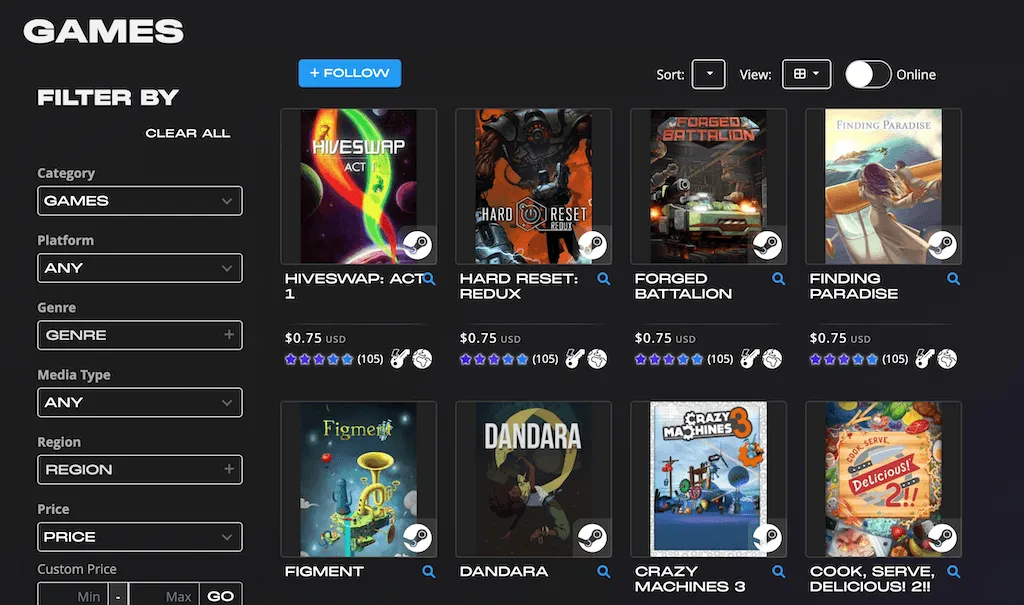This screenshot has width=1024, height=605.
Task: Open the View grid layout dropdown
Action: coord(806,74)
